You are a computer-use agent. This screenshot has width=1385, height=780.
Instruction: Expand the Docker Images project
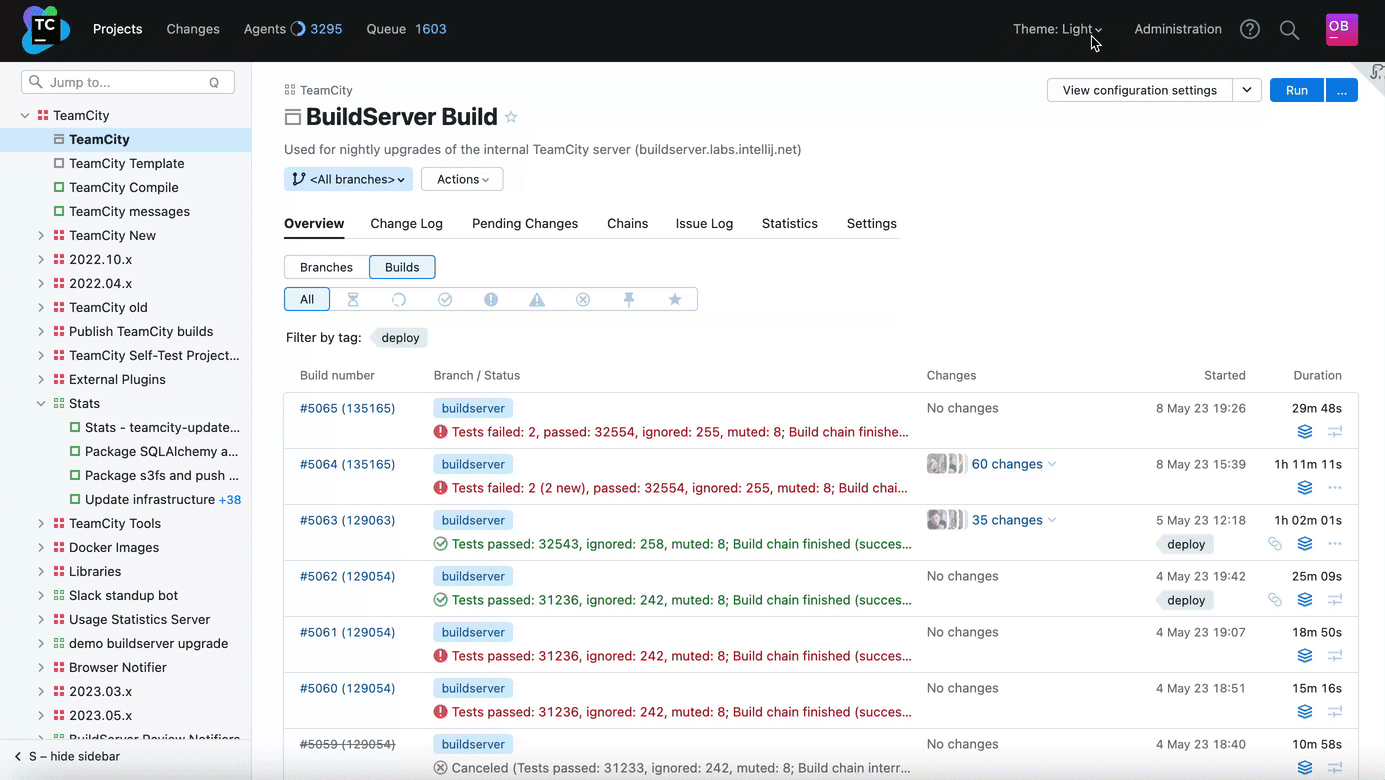coord(41,547)
